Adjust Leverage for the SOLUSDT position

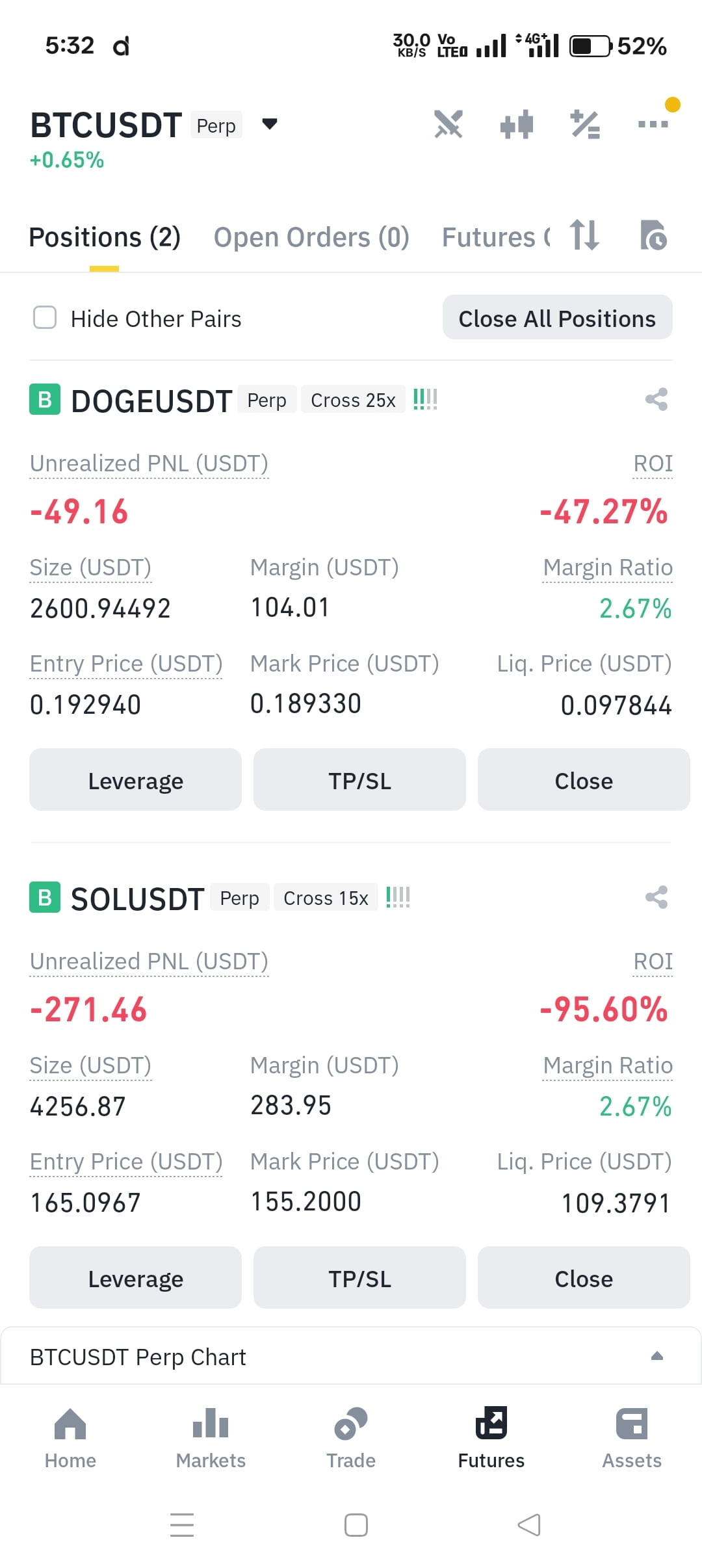(135, 1277)
